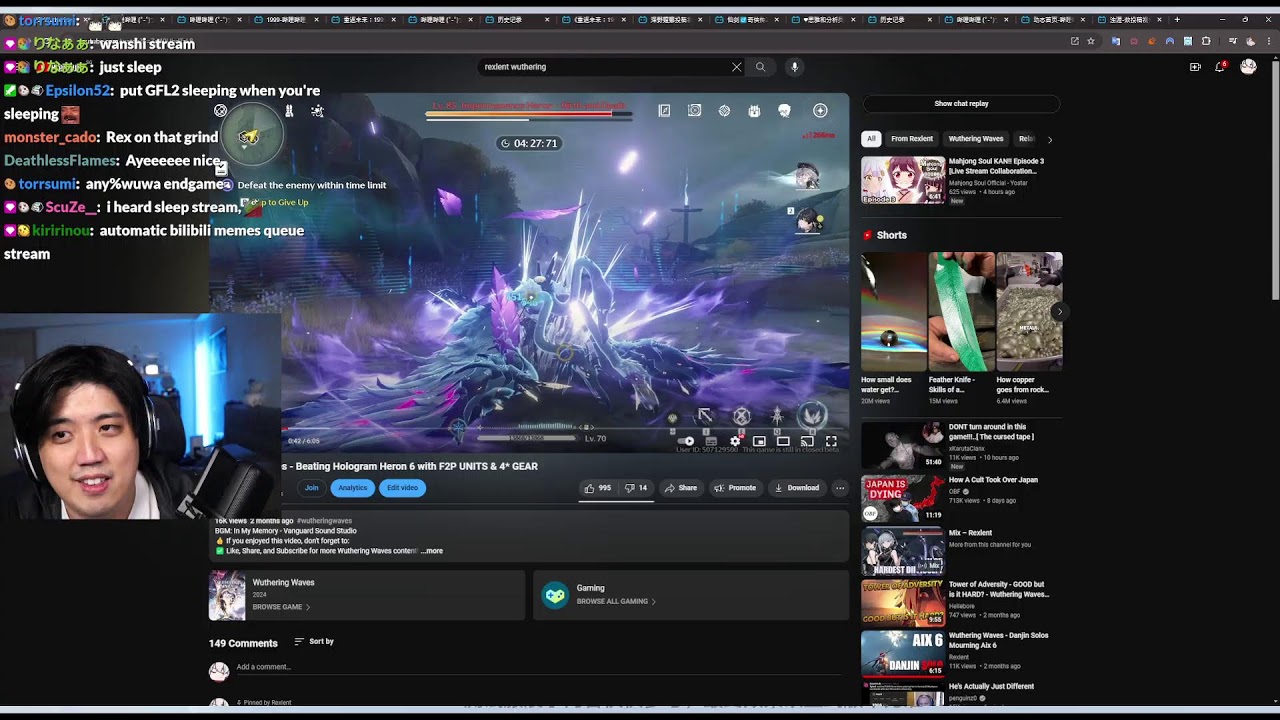Click the magnifier search button

click(760, 67)
